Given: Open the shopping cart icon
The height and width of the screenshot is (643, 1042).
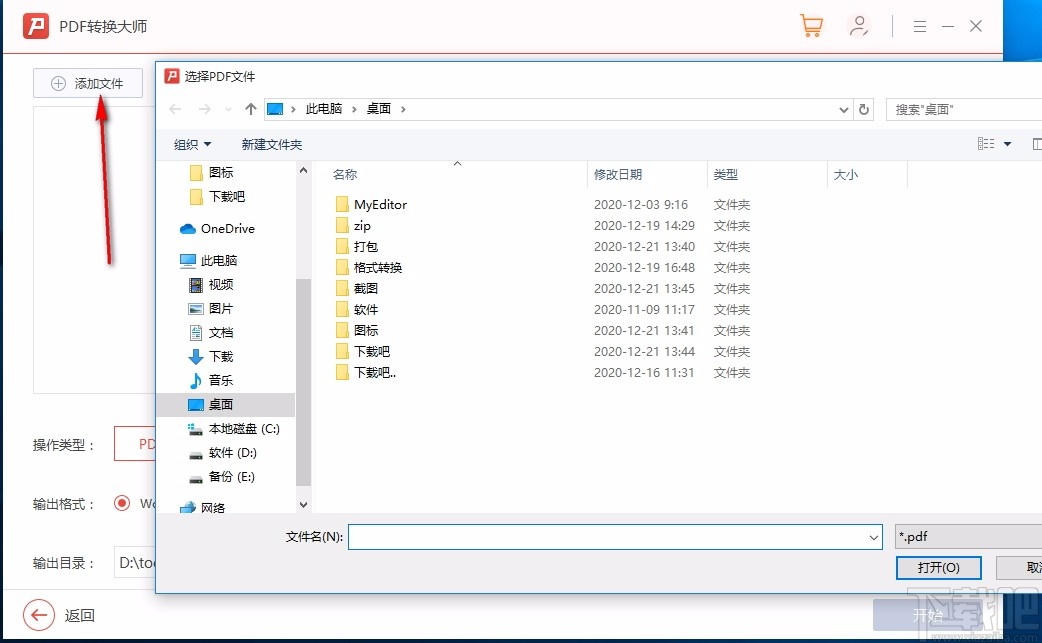Looking at the screenshot, I should (811, 25).
